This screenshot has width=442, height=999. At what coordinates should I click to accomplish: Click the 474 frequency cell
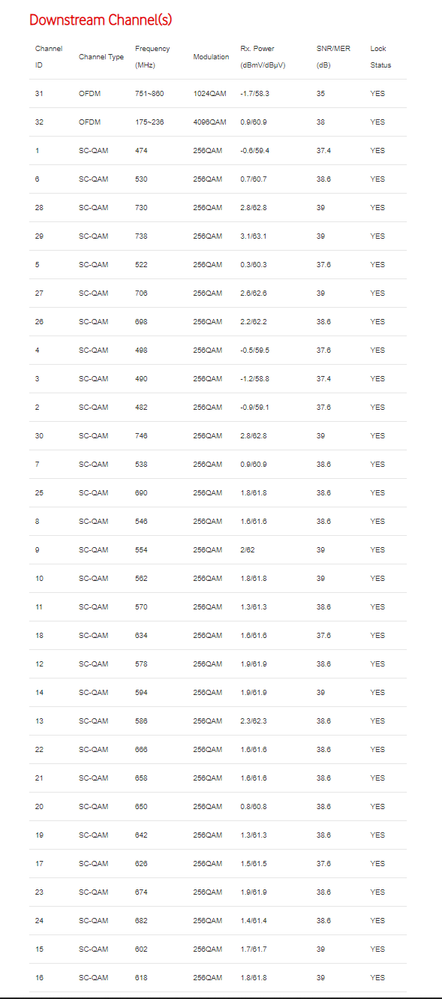[141, 151]
